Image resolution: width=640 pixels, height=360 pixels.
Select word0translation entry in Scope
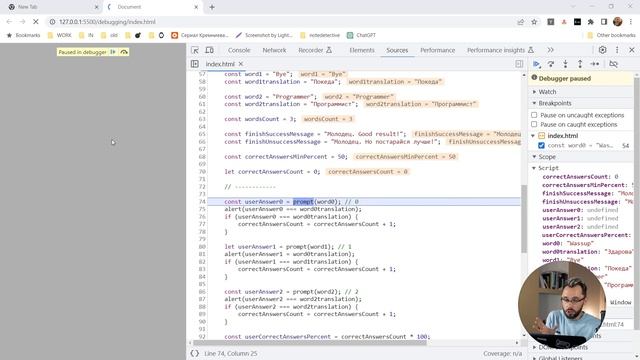point(587,252)
